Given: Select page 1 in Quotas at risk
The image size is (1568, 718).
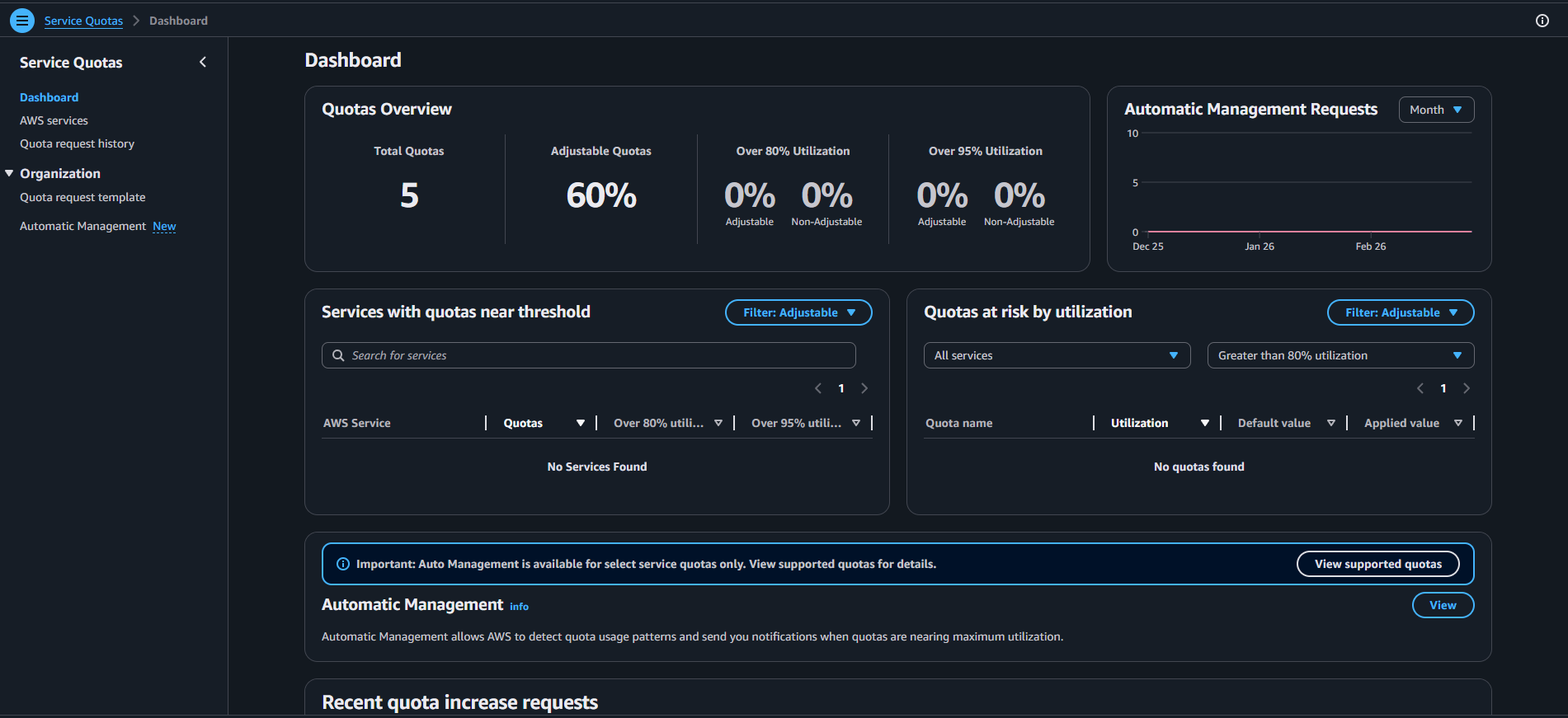Looking at the screenshot, I should click(x=1443, y=388).
